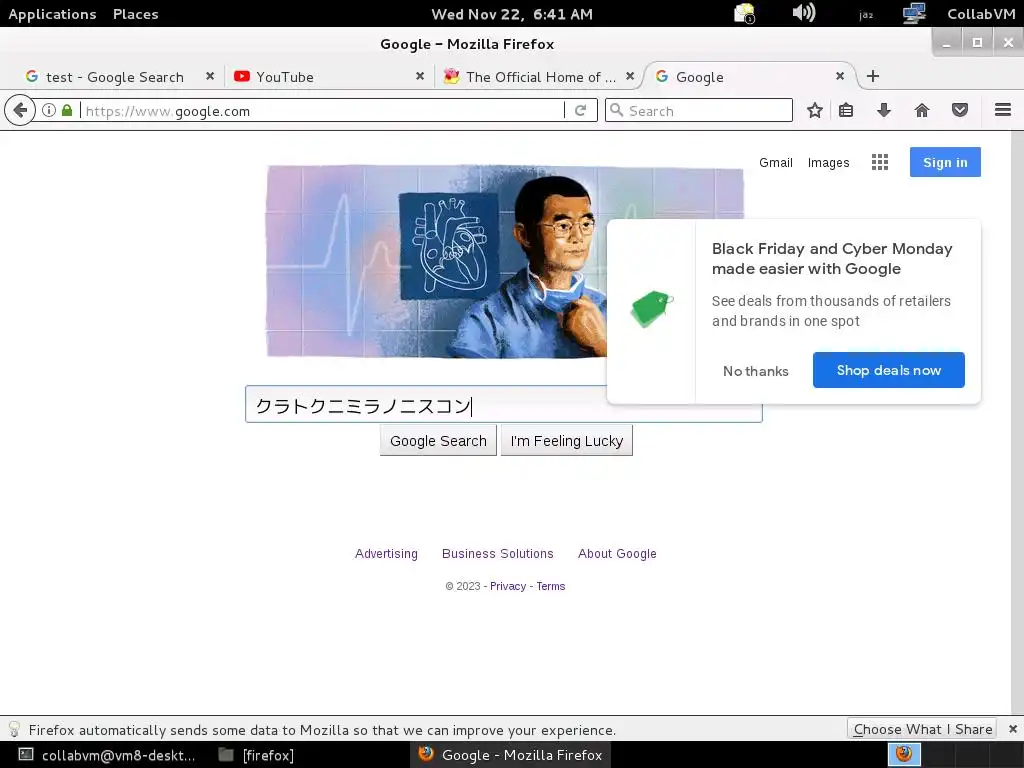Switch to [firefox] folder window in taskbar

tap(257, 755)
